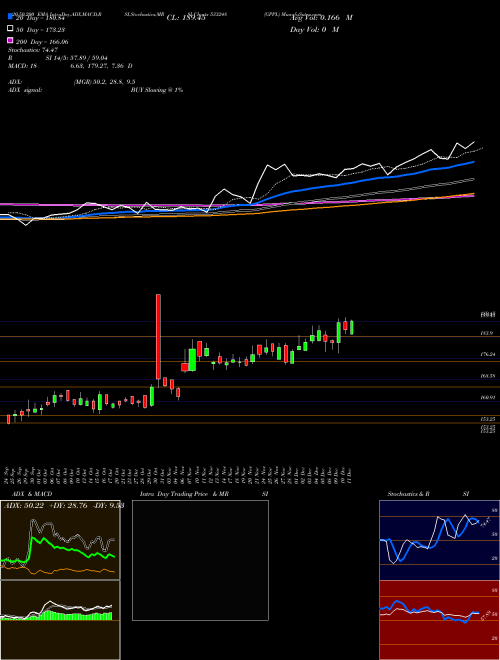
Task: Click the blue 20 Day EMA legend swatch
Action: 10,17
